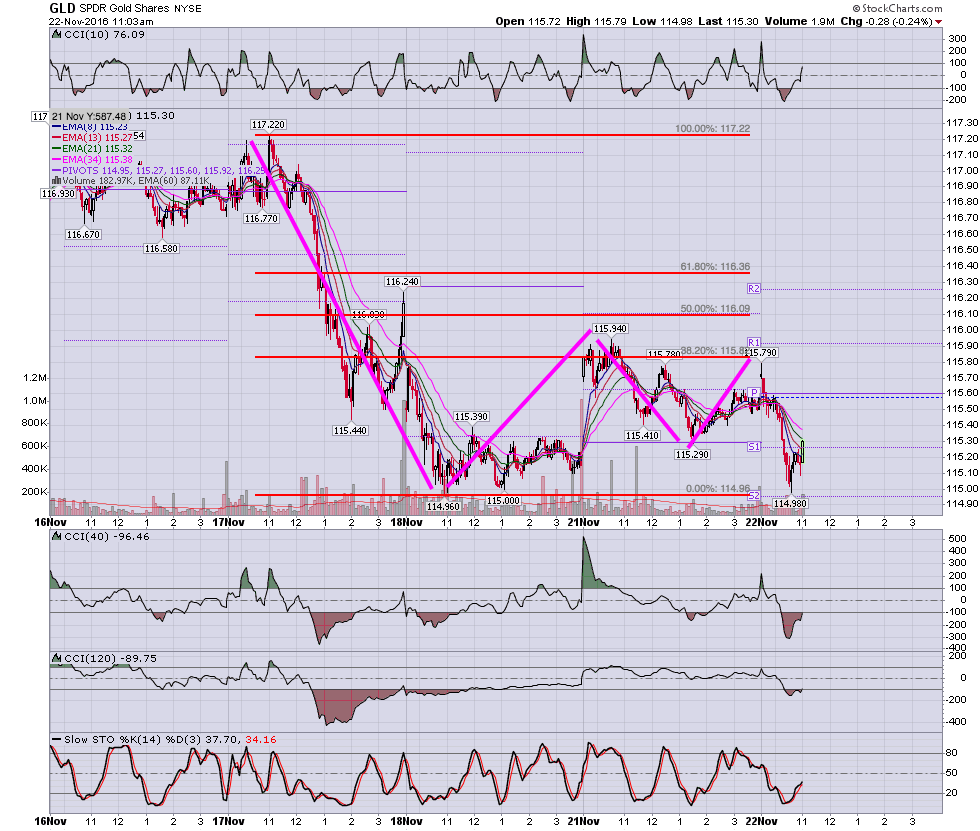Click the 'Chg -0.28 (-0.24%)' value
This screenshot has width=980, height=831.
[886, 21]
